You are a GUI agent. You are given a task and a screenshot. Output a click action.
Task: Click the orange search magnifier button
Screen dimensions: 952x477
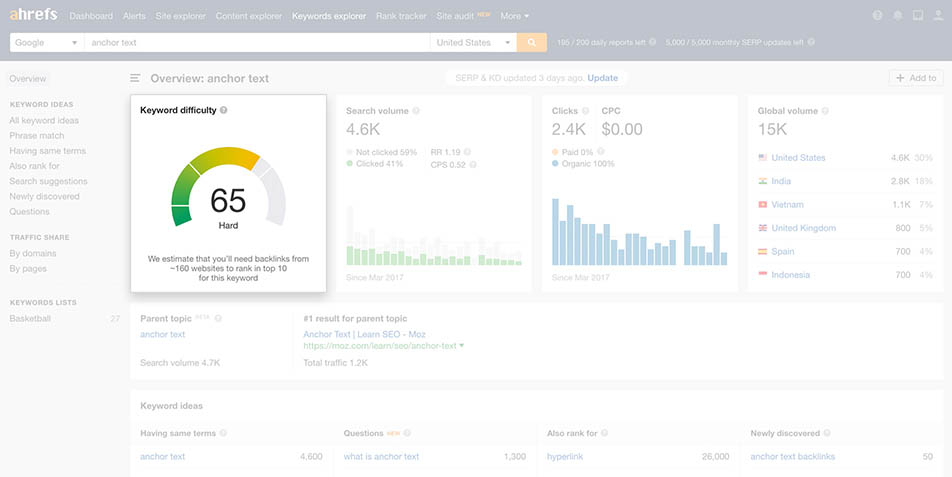[x=532, y=42]
